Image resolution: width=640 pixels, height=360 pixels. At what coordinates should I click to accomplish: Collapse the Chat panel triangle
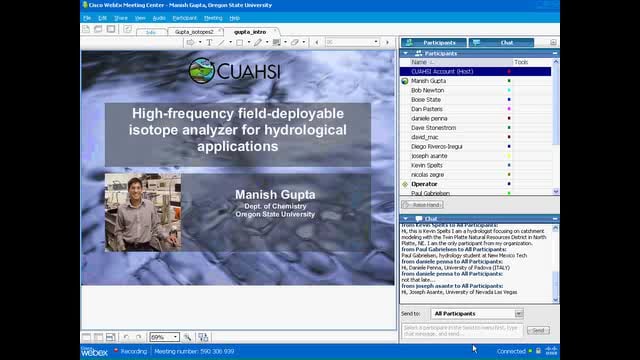pyautogui.click(x=406, y=219)
